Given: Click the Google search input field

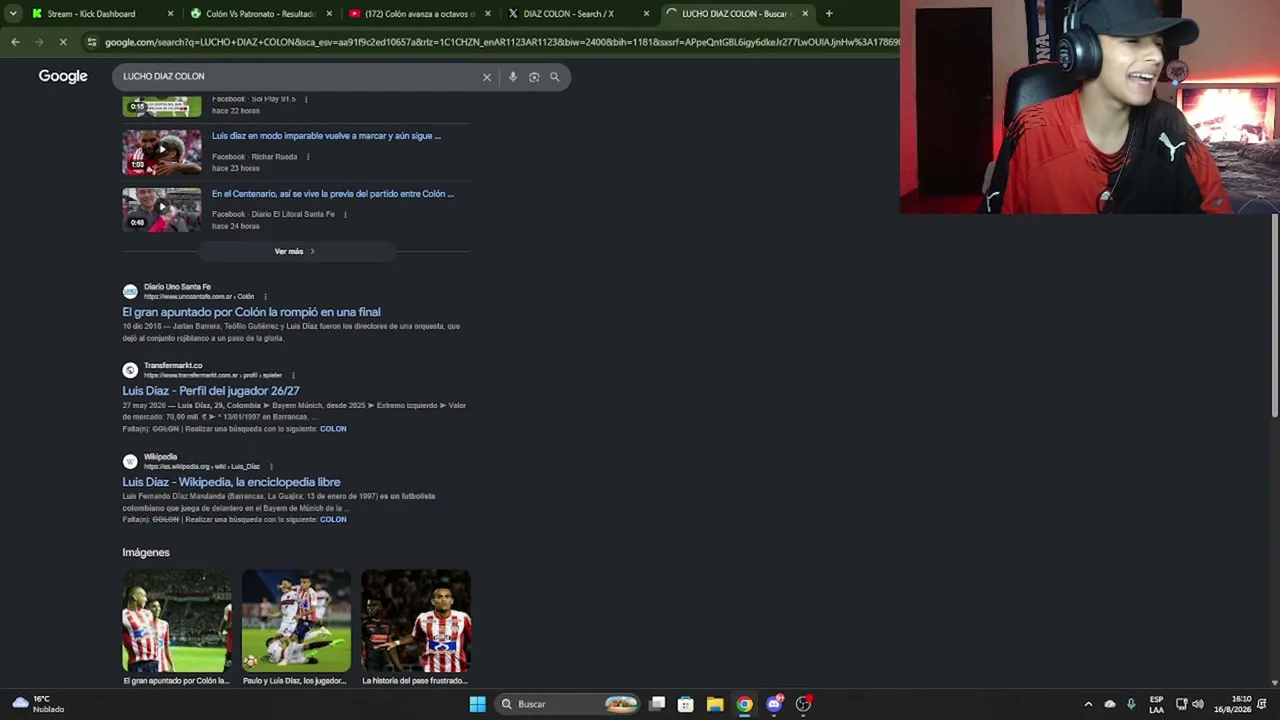Looking at the screenshot, I should 298,77.
